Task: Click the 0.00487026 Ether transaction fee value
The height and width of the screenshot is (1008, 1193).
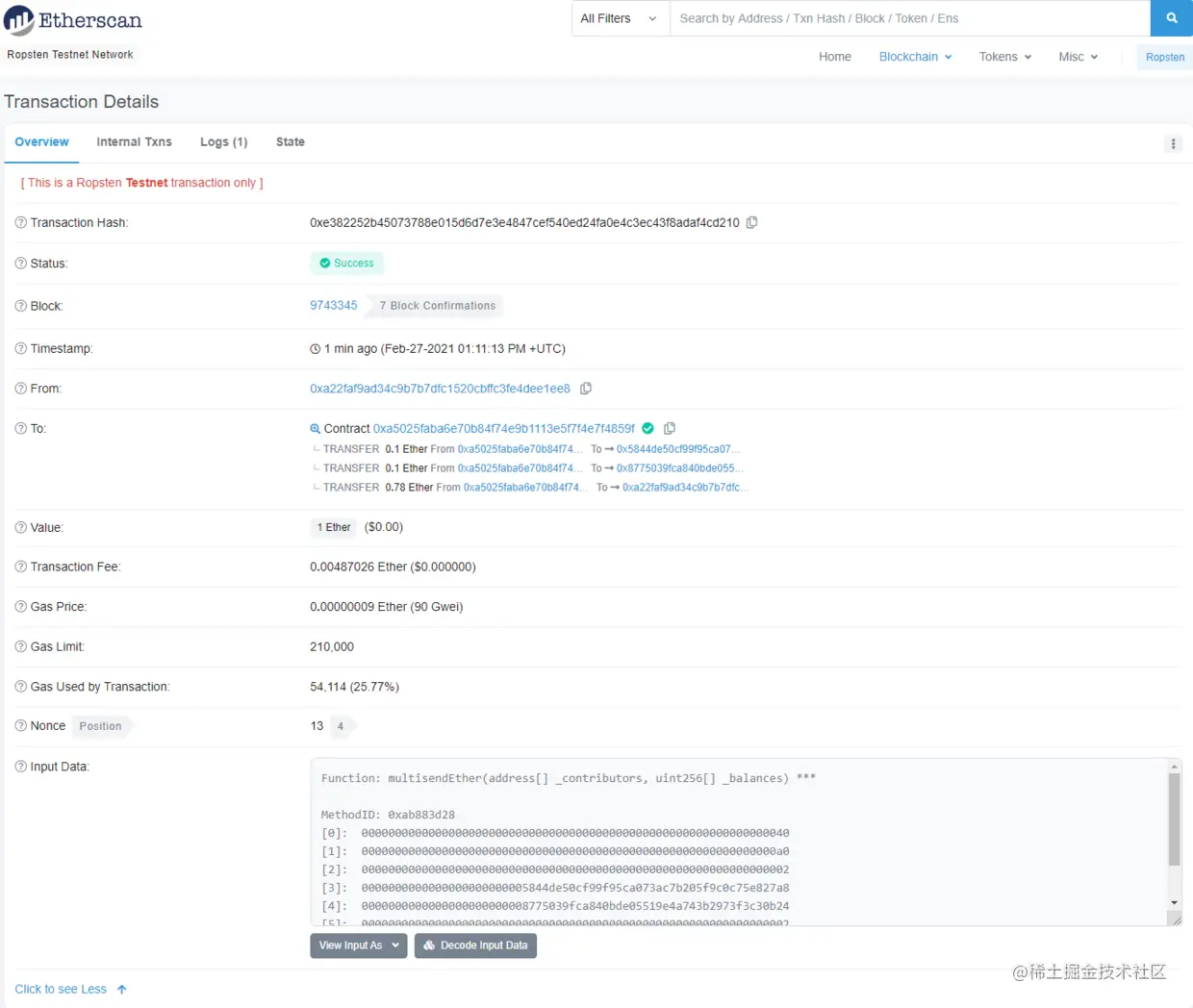Action: pos(393,567)
